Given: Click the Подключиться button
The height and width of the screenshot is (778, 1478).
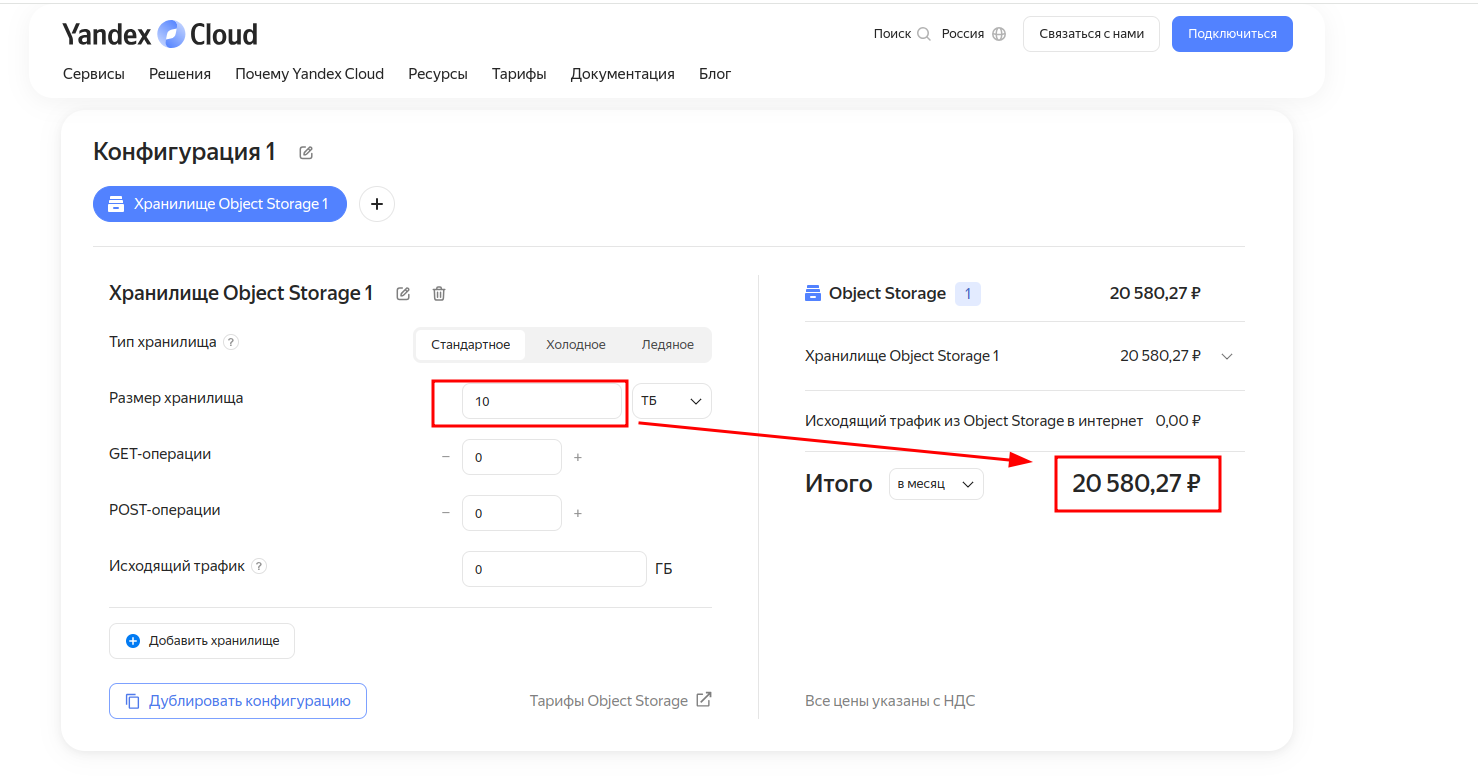Looking at the screenshot, I should [x=1232, y=34].
